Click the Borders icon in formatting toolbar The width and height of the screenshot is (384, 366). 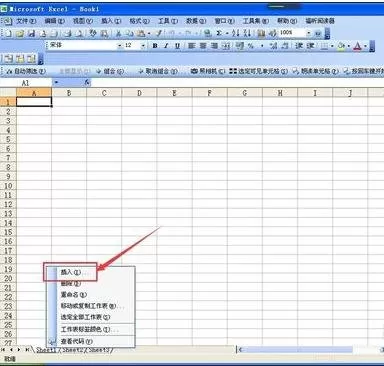click(324, 46)
